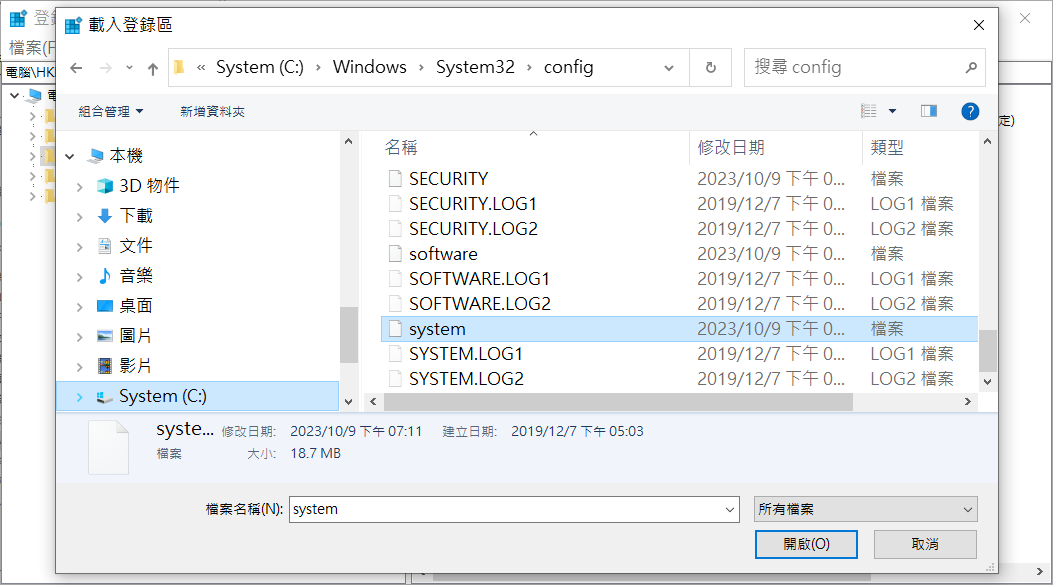Click the Back navigation arrow

tap(76, 68)
